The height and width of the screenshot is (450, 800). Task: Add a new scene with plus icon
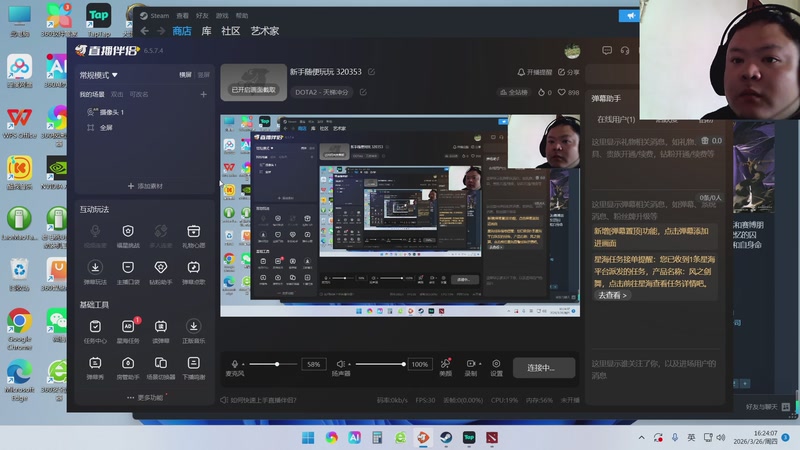pos(204,94)
